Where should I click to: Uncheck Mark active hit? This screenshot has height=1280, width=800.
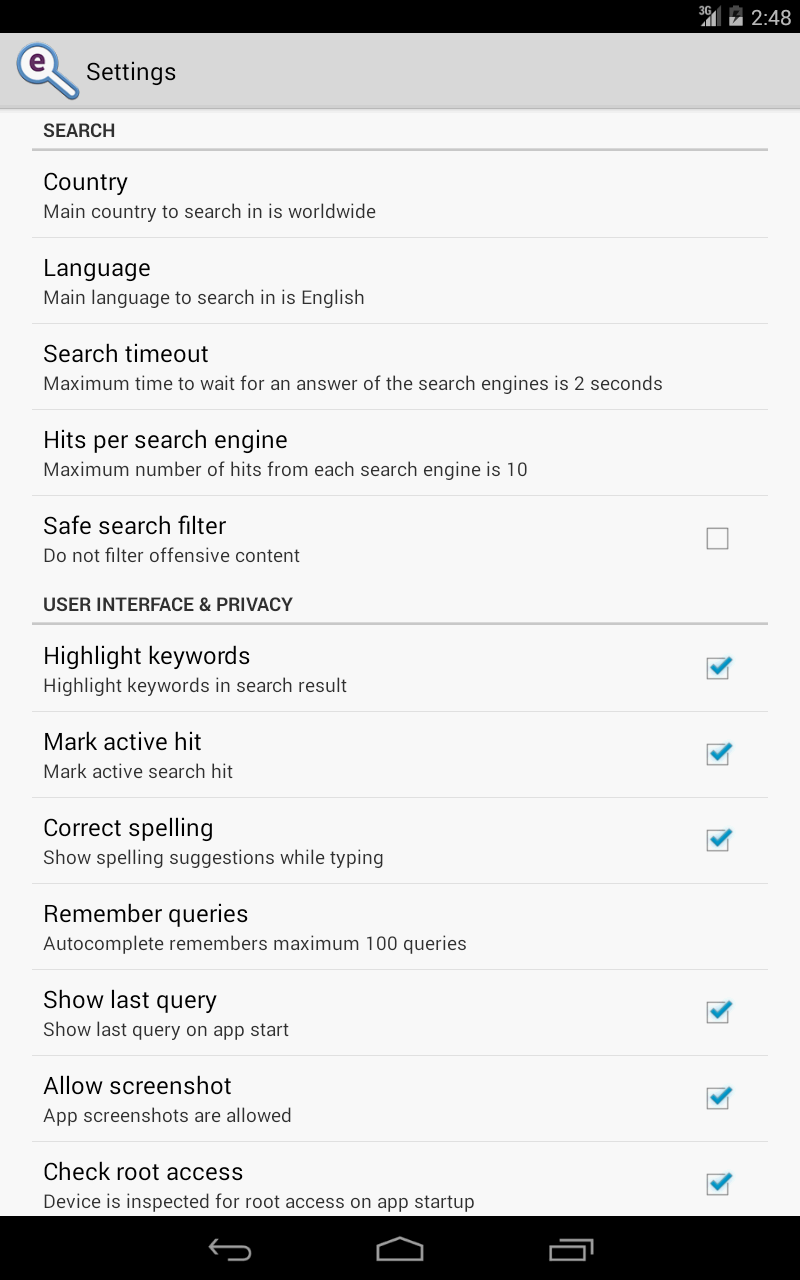coord(717,754)
